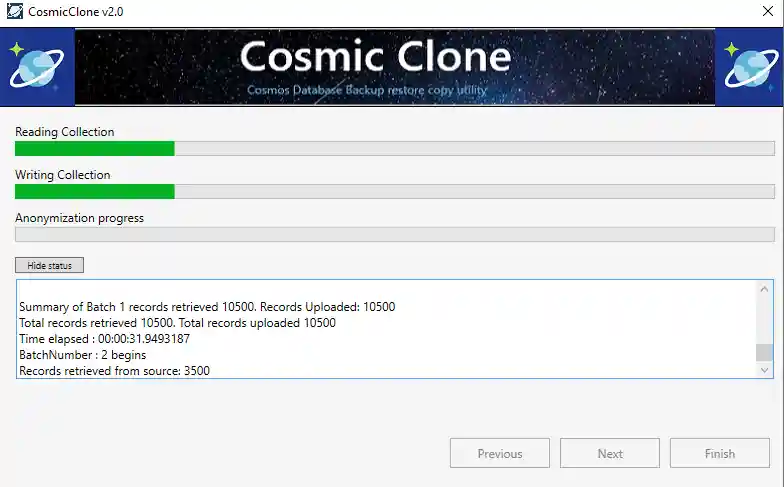Go to the Previous wizard step
784x487 pixels.
(499, 453)
